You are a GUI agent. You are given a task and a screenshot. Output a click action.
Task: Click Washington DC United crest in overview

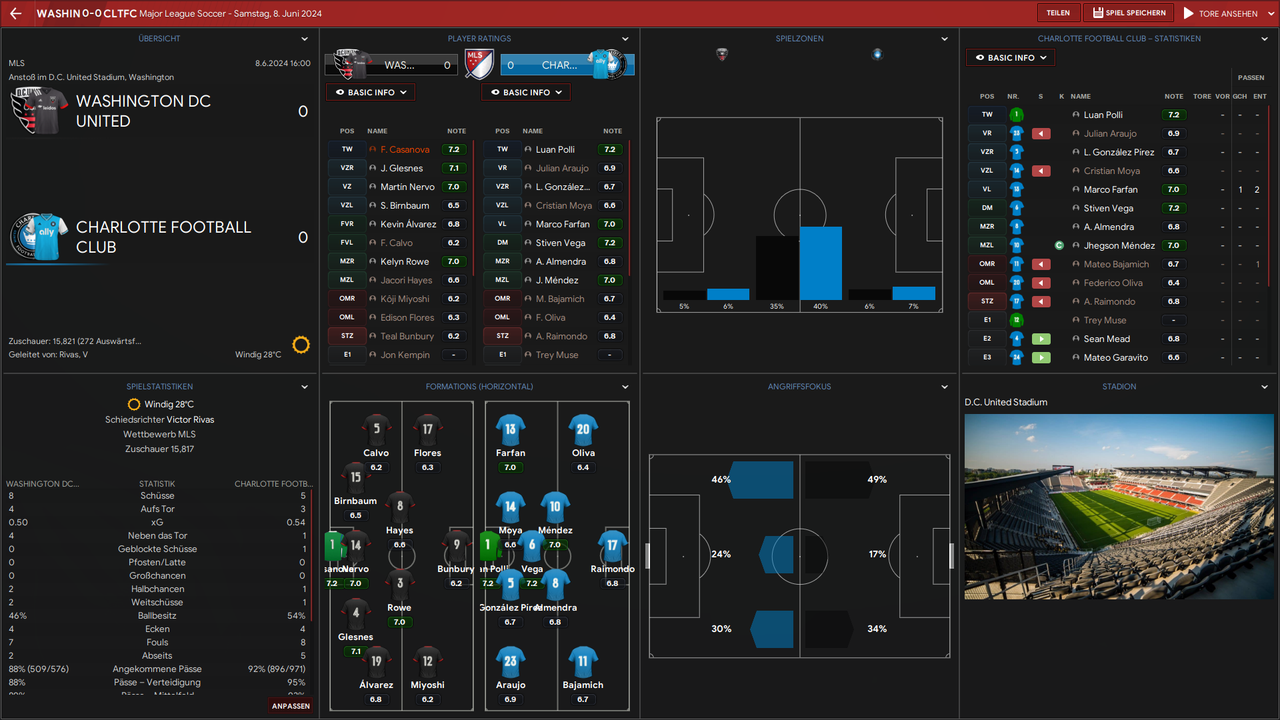tap(25, 110)
